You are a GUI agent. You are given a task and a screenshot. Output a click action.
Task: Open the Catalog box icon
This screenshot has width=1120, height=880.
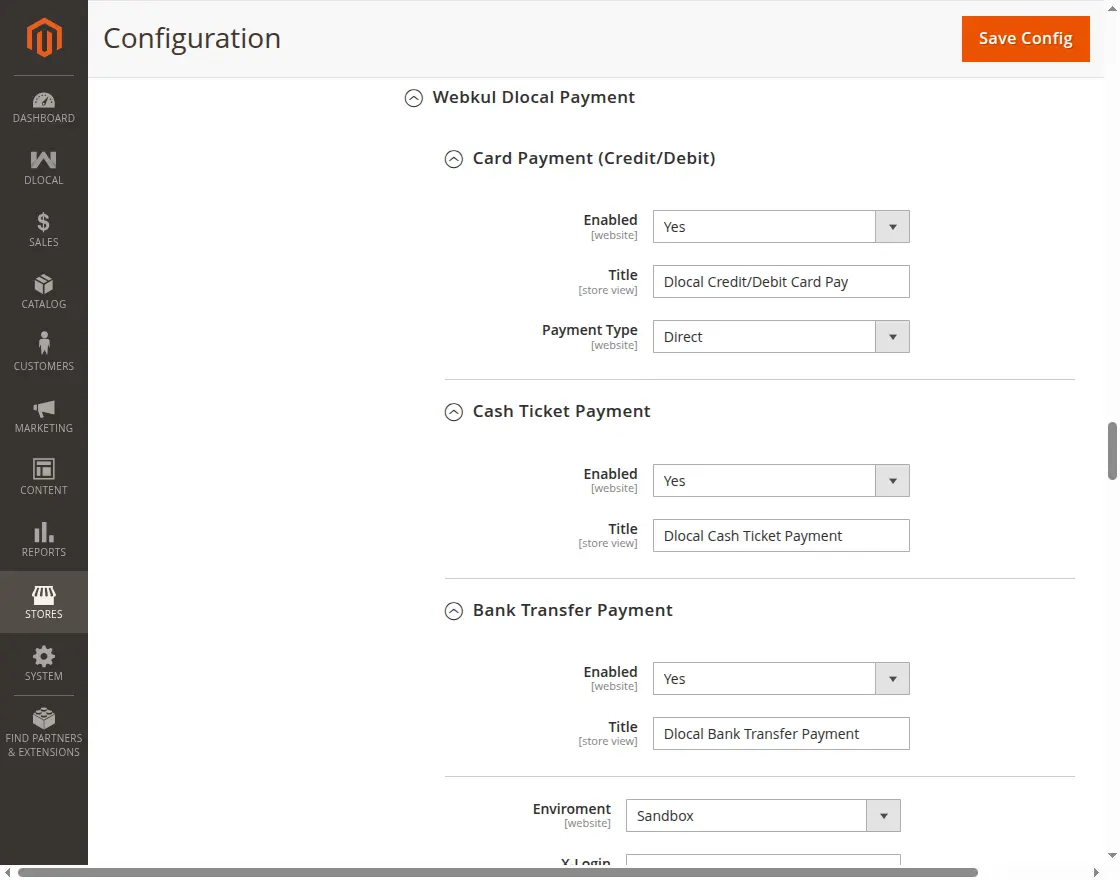(44, 284)
